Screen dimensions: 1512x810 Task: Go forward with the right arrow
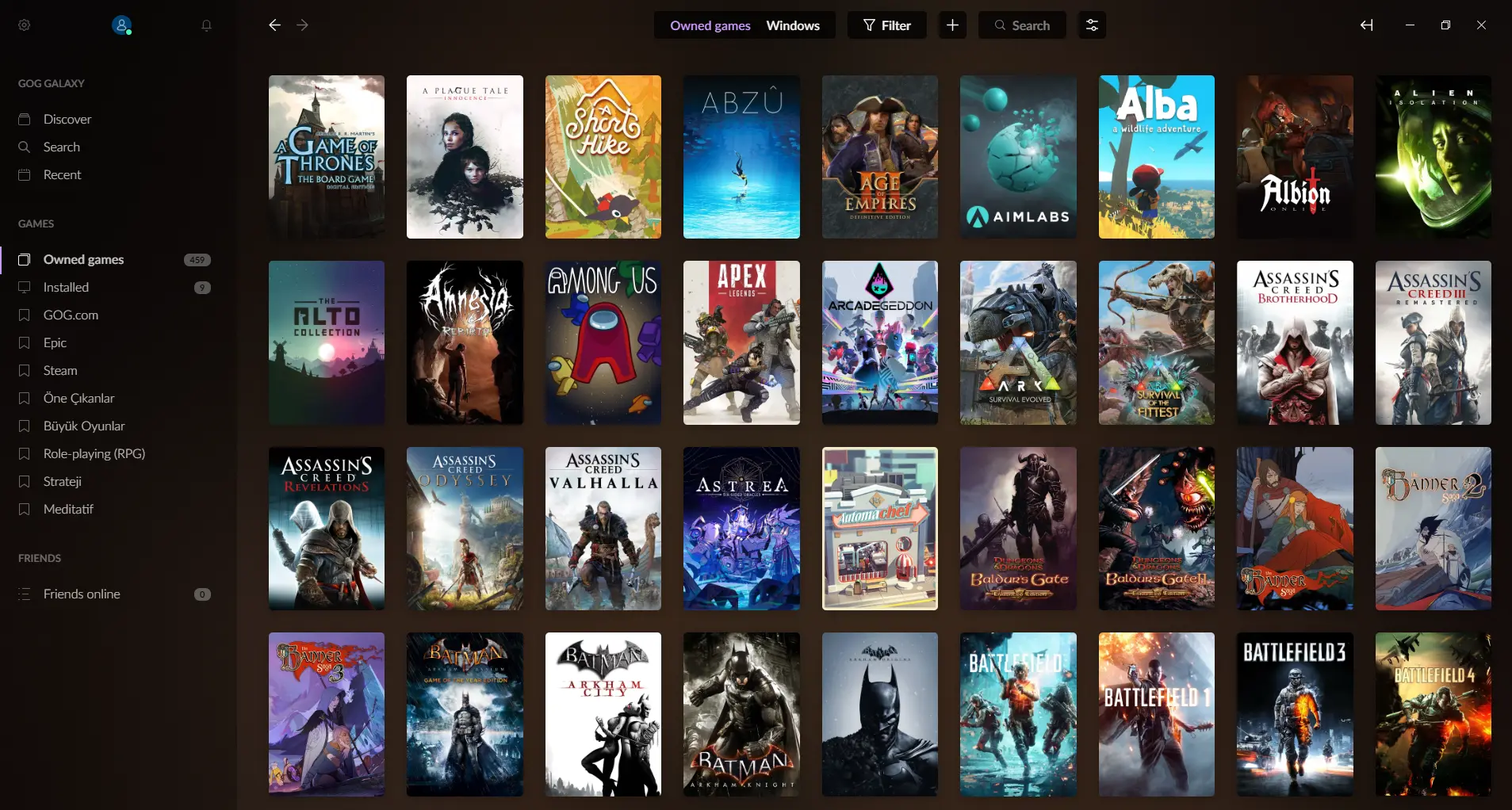coord(302,25)
